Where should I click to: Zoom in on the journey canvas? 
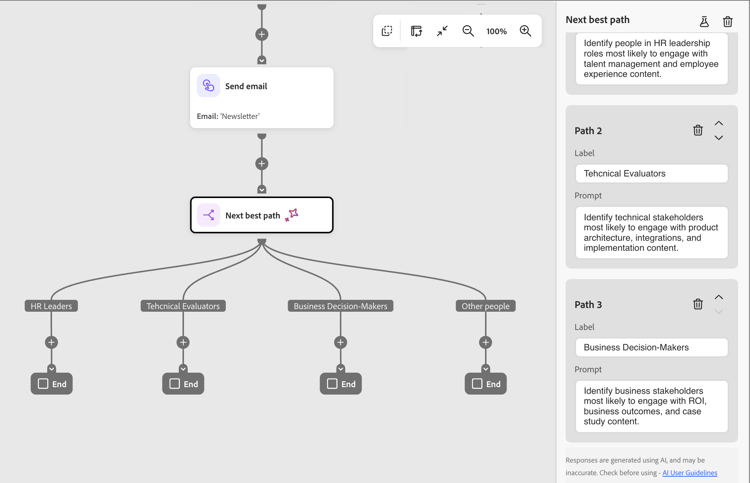pos(525,31)
